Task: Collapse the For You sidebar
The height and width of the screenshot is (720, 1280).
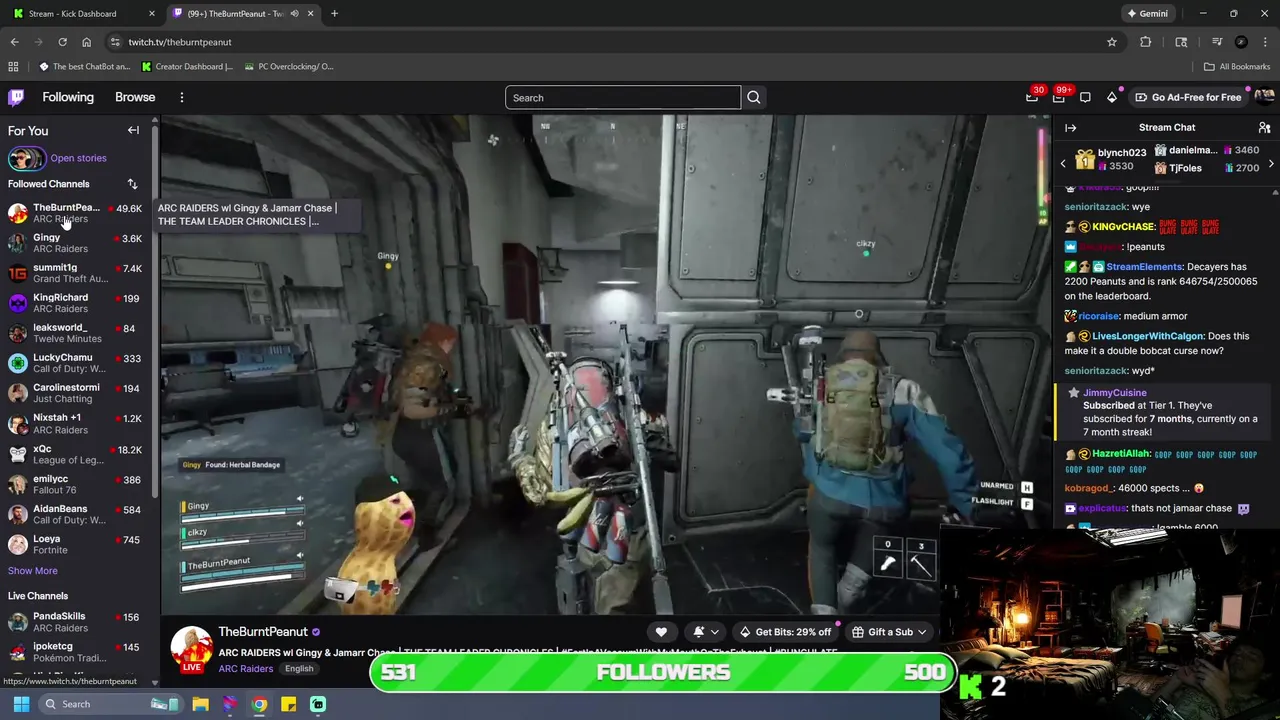Action: coord(133,130)
